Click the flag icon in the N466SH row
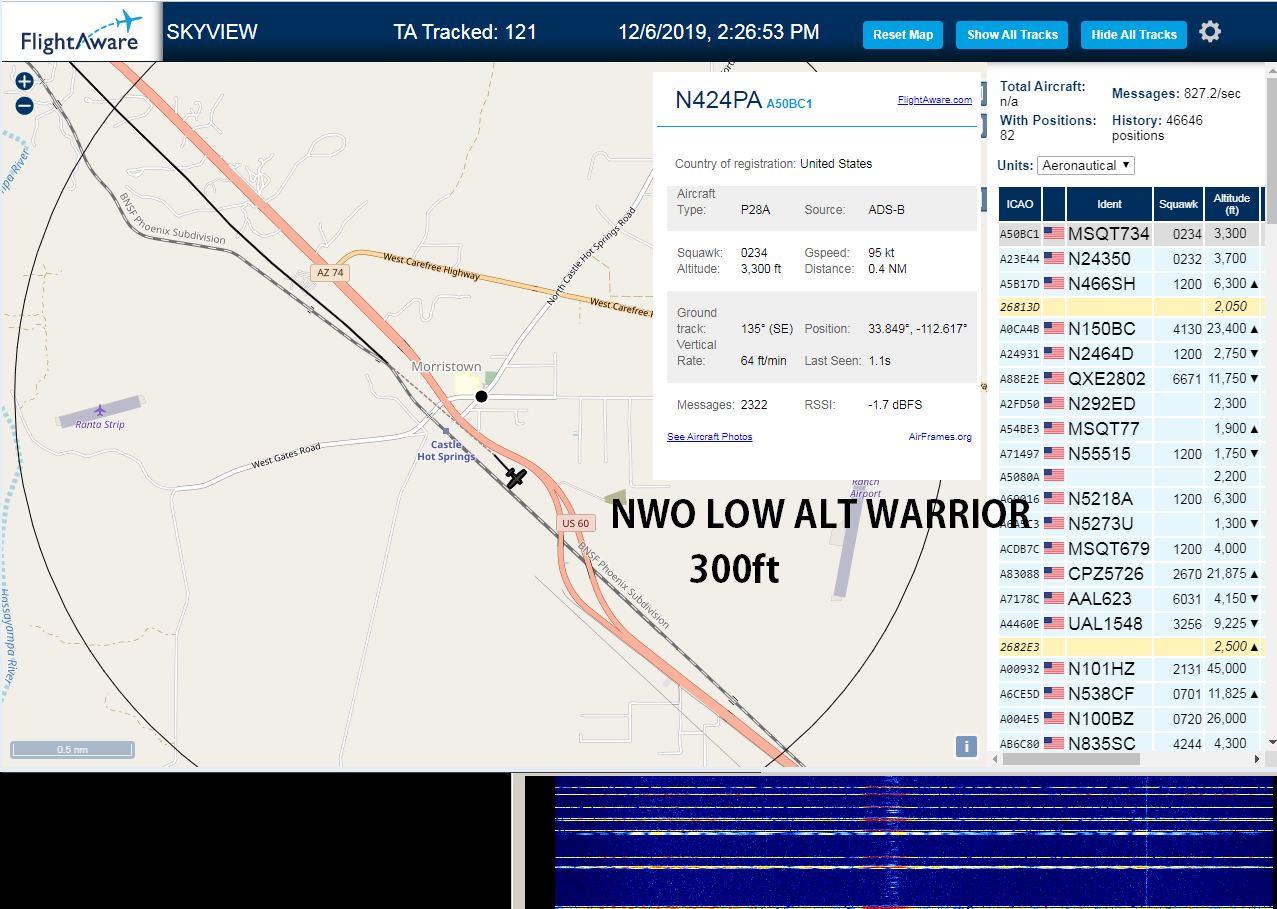This screenshot has height=909, width=1277. tap(1054, 284)
